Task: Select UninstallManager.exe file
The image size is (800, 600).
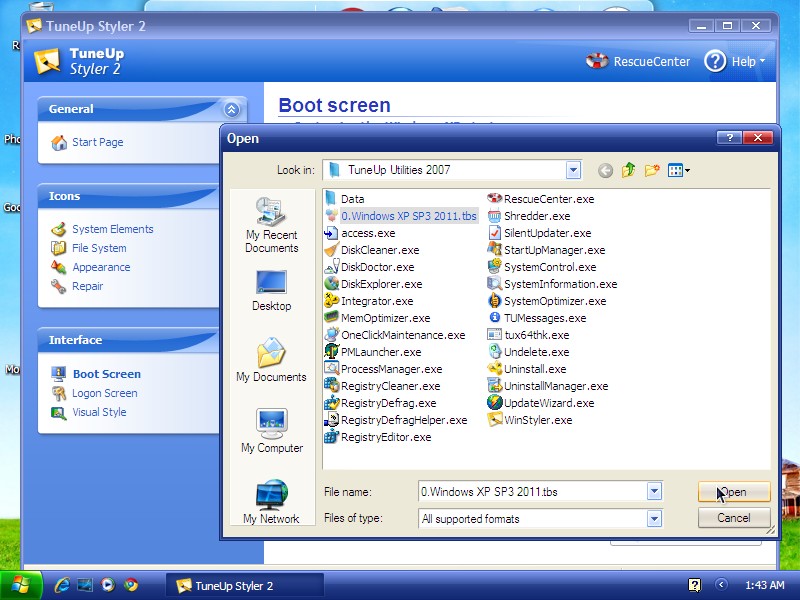Action: click(548, 386)
